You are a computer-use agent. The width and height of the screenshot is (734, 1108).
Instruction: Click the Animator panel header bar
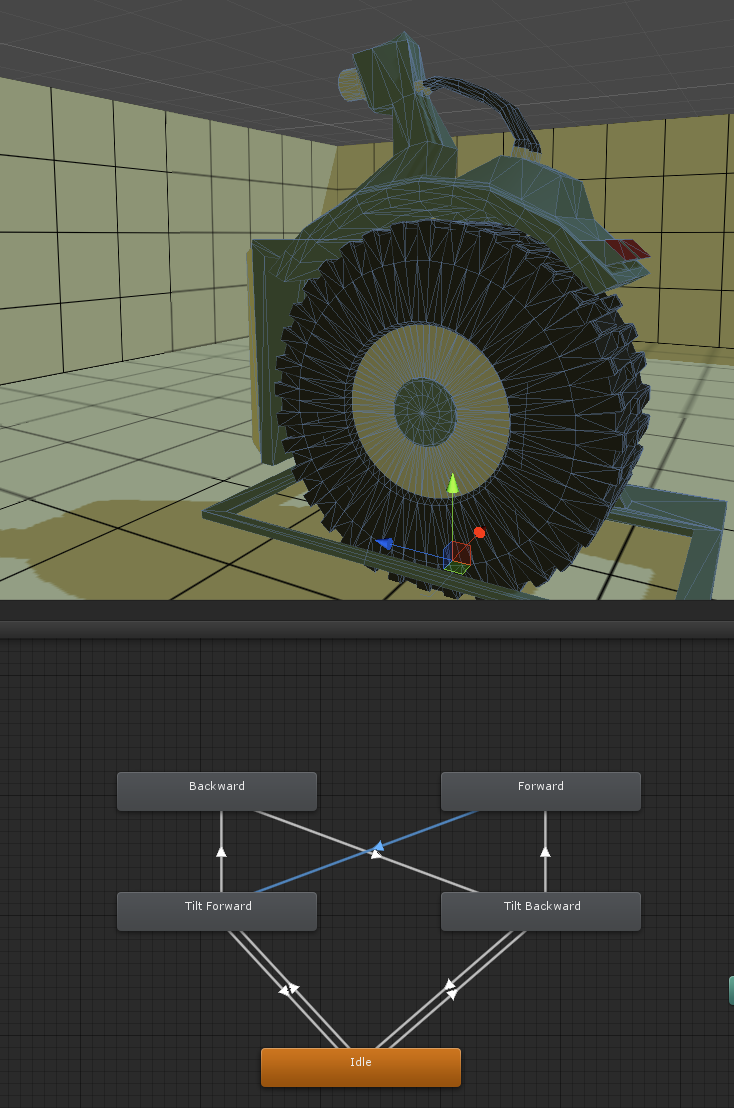(x=367, y=629)
